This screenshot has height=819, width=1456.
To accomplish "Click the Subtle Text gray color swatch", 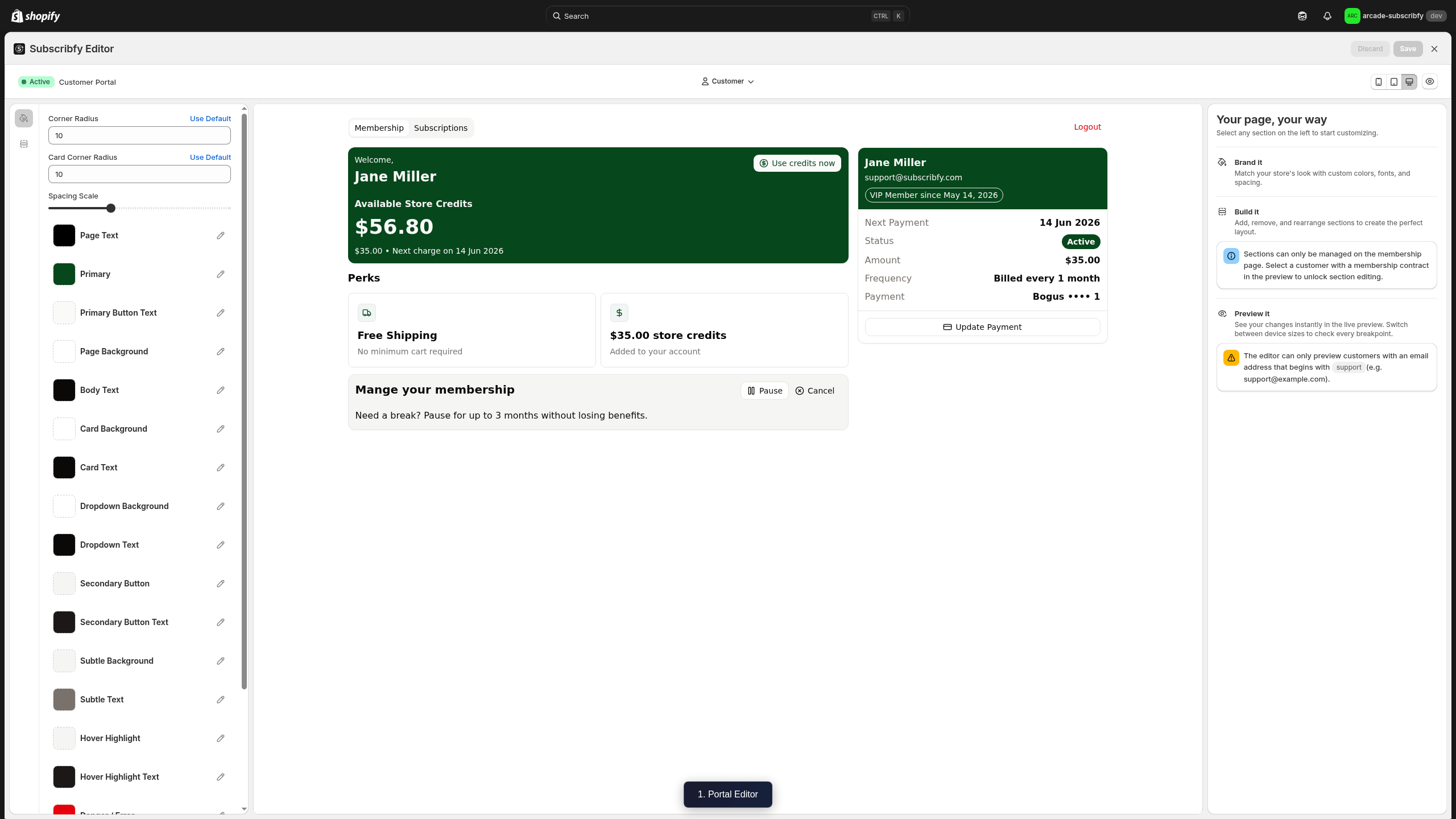I will [64, 700].
